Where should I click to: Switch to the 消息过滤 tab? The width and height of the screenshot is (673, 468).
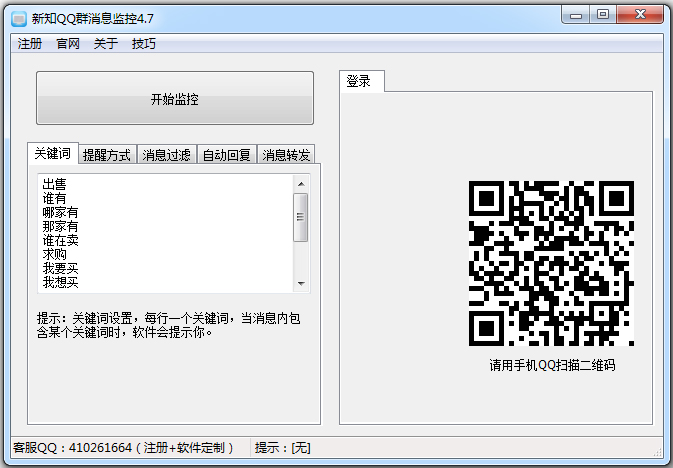coord(167,155)
